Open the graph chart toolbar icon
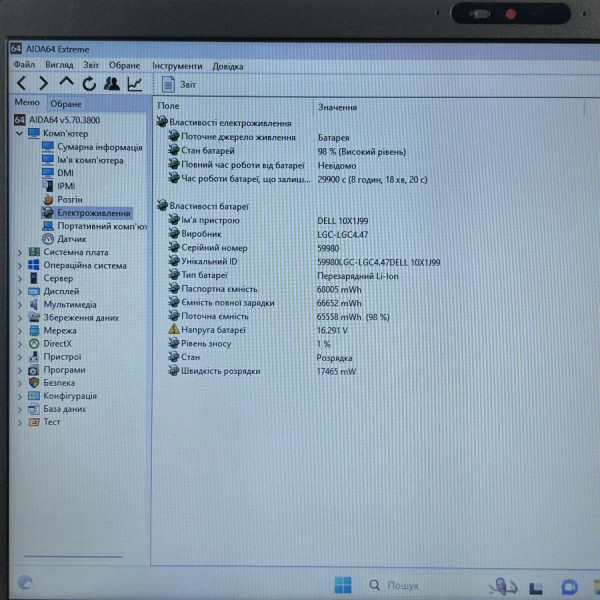The image size is (600, 600). click(135, 84)
